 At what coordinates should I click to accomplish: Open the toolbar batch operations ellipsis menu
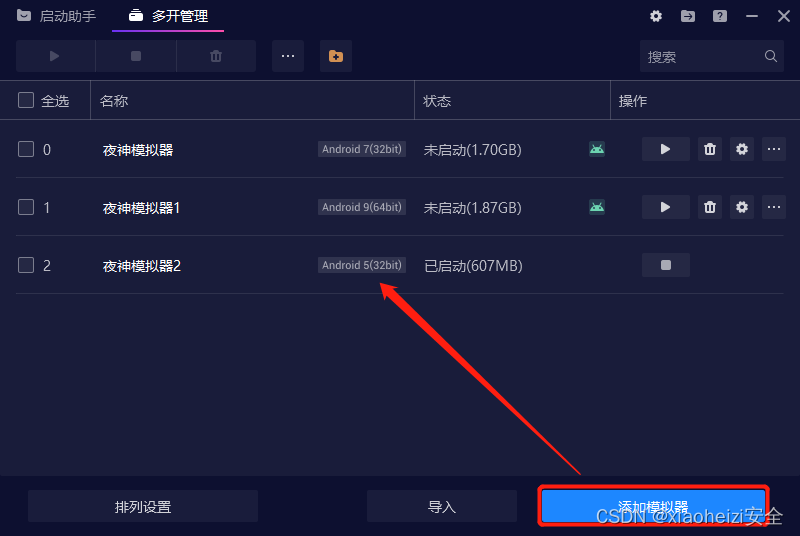288,56
